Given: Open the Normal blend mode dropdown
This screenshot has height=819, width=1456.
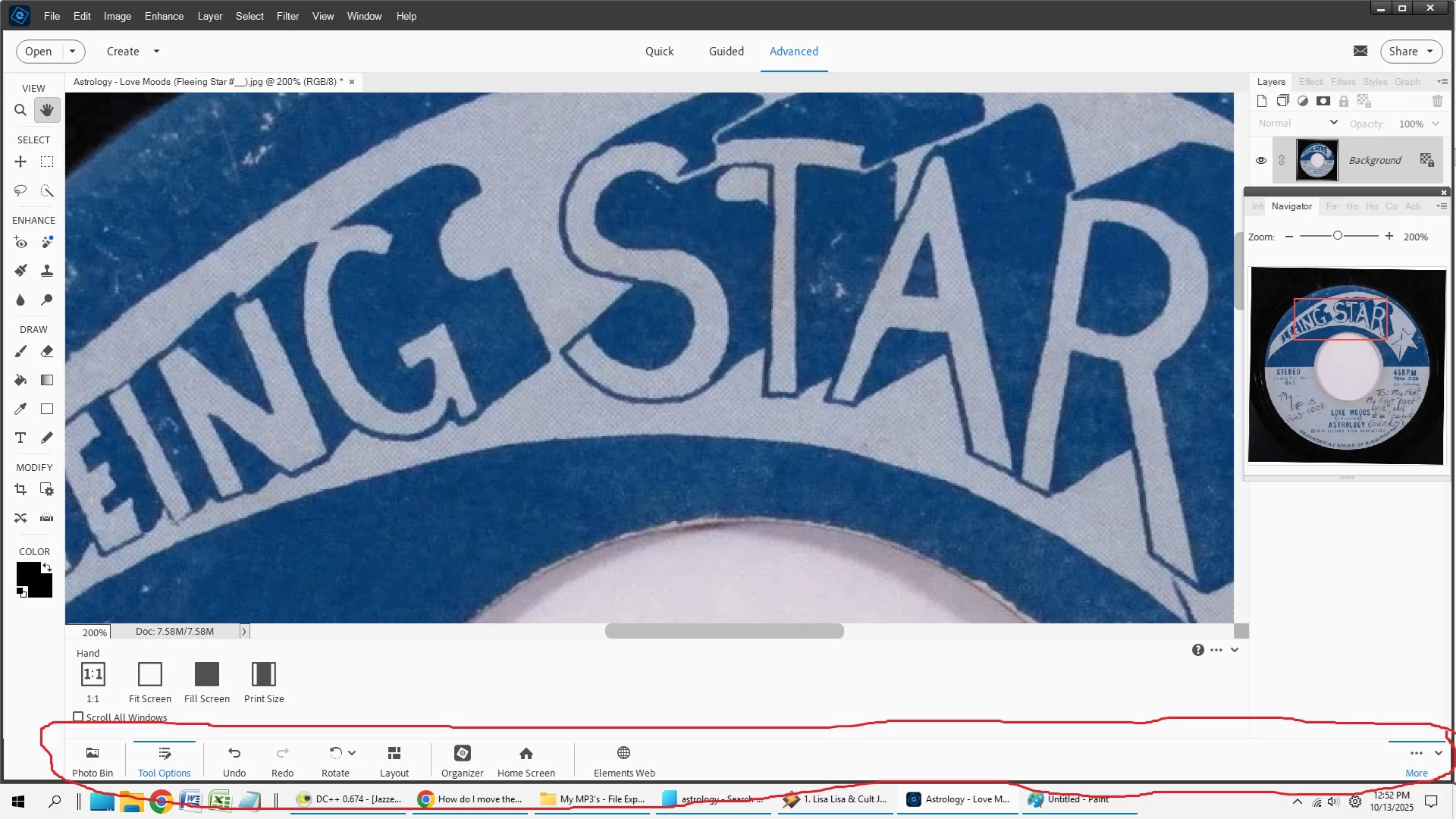Looking at the screenshot, I should (x=1298, y=124).
